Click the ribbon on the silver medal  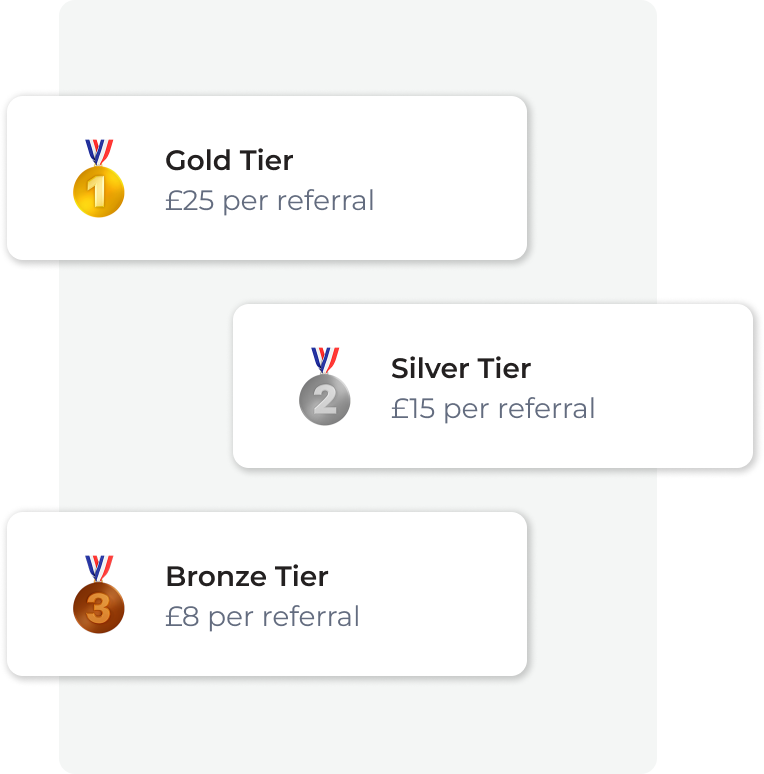tap(325, 360)
